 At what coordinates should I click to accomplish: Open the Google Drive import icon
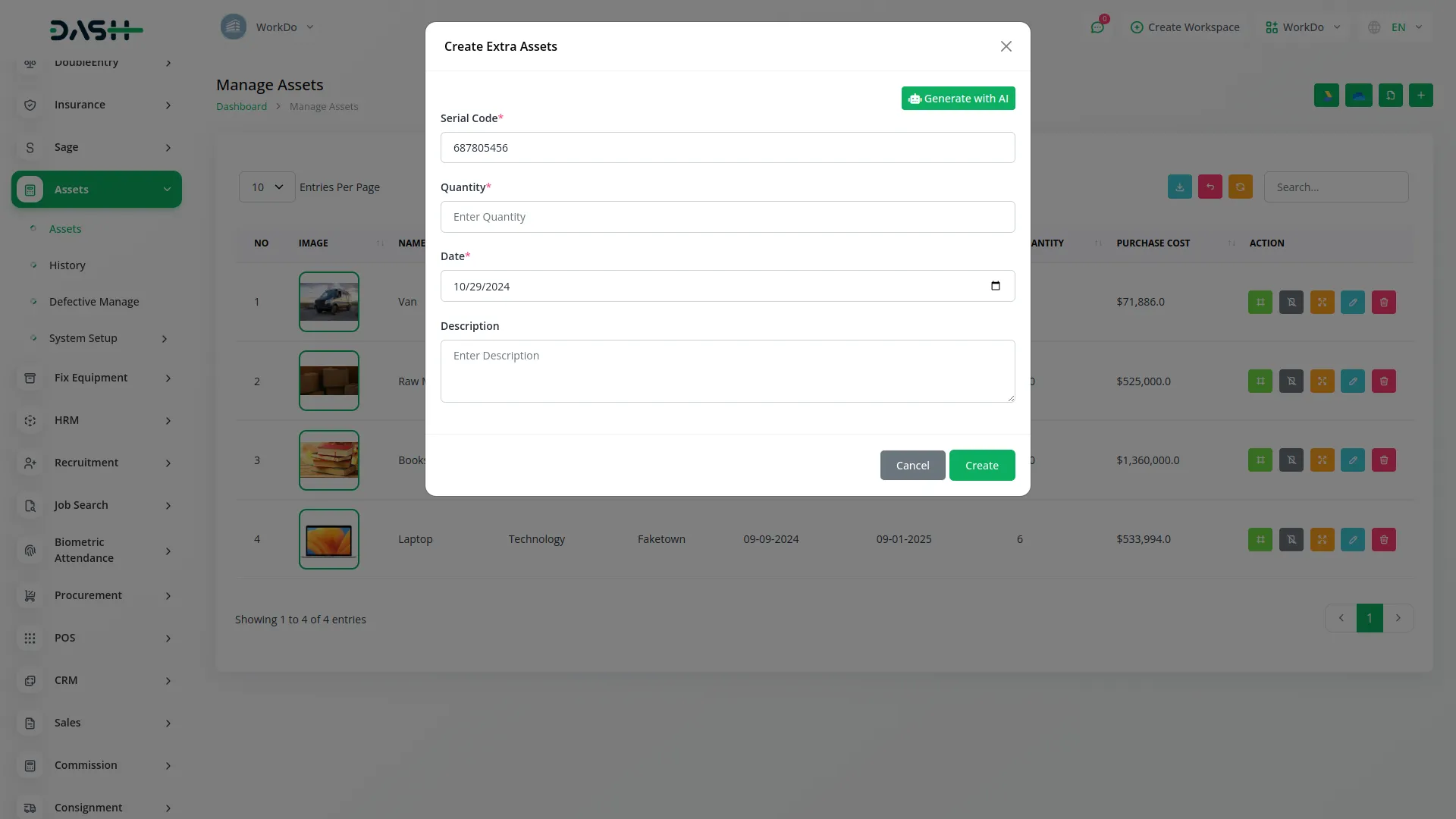click(x=1358, y=95)
